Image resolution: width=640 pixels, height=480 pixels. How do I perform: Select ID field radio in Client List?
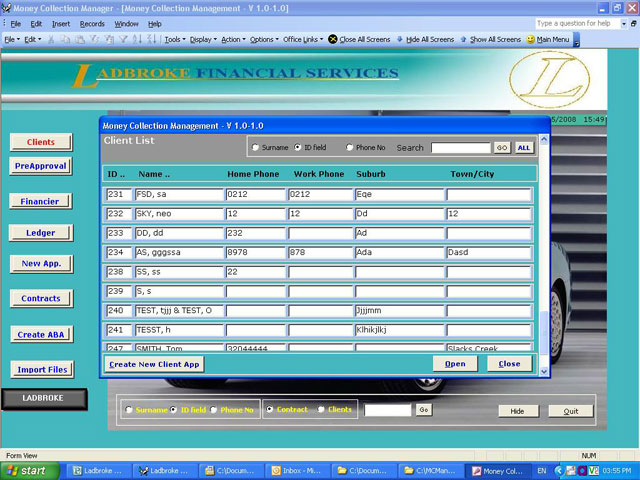[298, 147]
